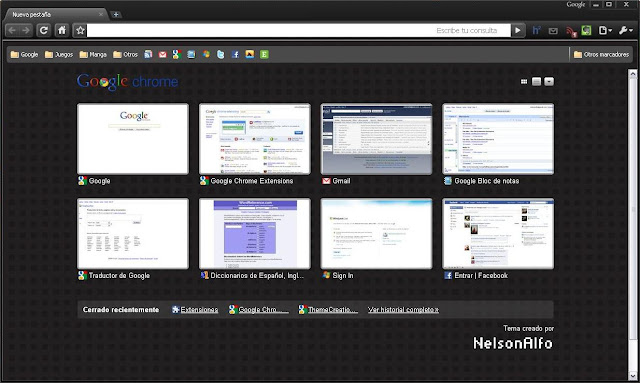The image size is (640, 383).
Task: Open the Google bookmark icon in bookmarks bar
Action: (177, 54)
